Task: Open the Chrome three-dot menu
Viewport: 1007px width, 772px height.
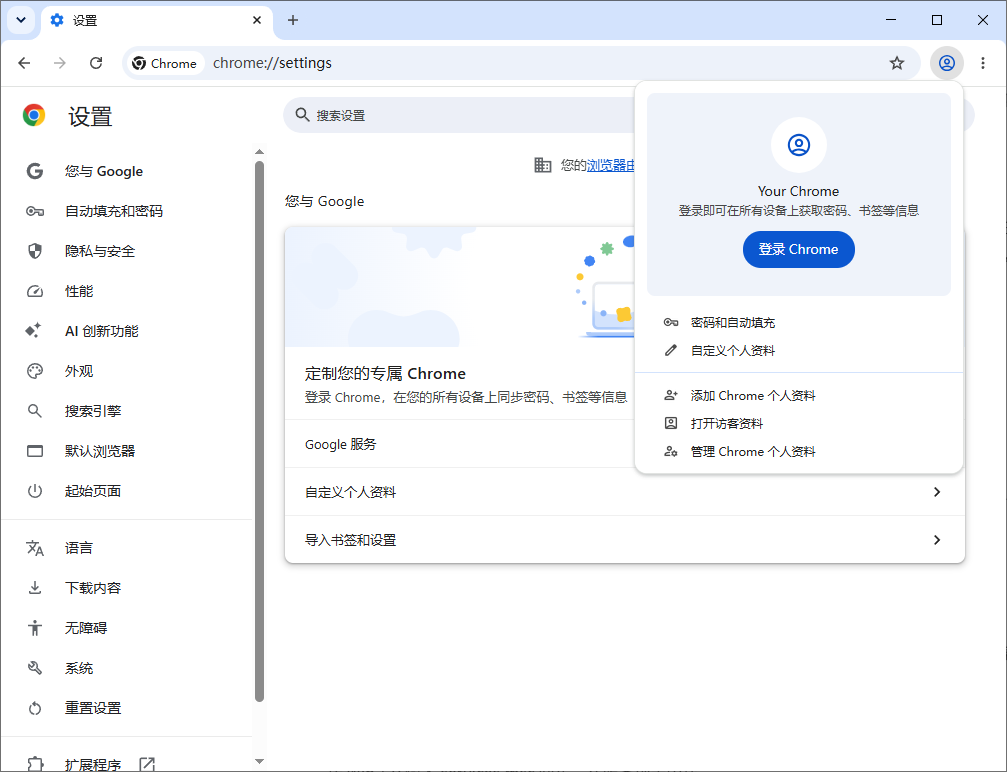Action: point(983,63)
